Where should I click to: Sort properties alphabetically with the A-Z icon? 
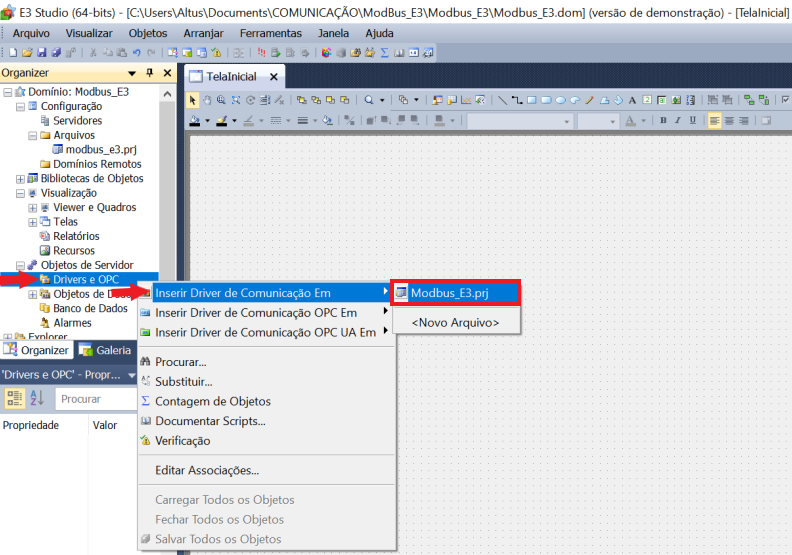point(37,398)
